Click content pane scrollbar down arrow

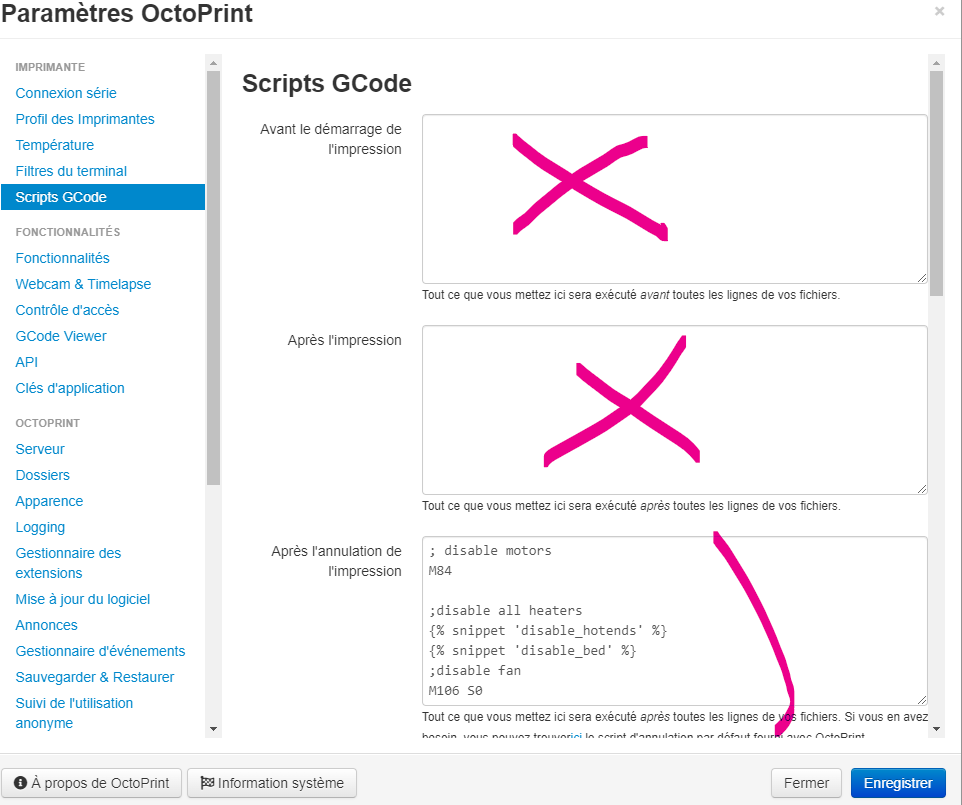(936, 729)
